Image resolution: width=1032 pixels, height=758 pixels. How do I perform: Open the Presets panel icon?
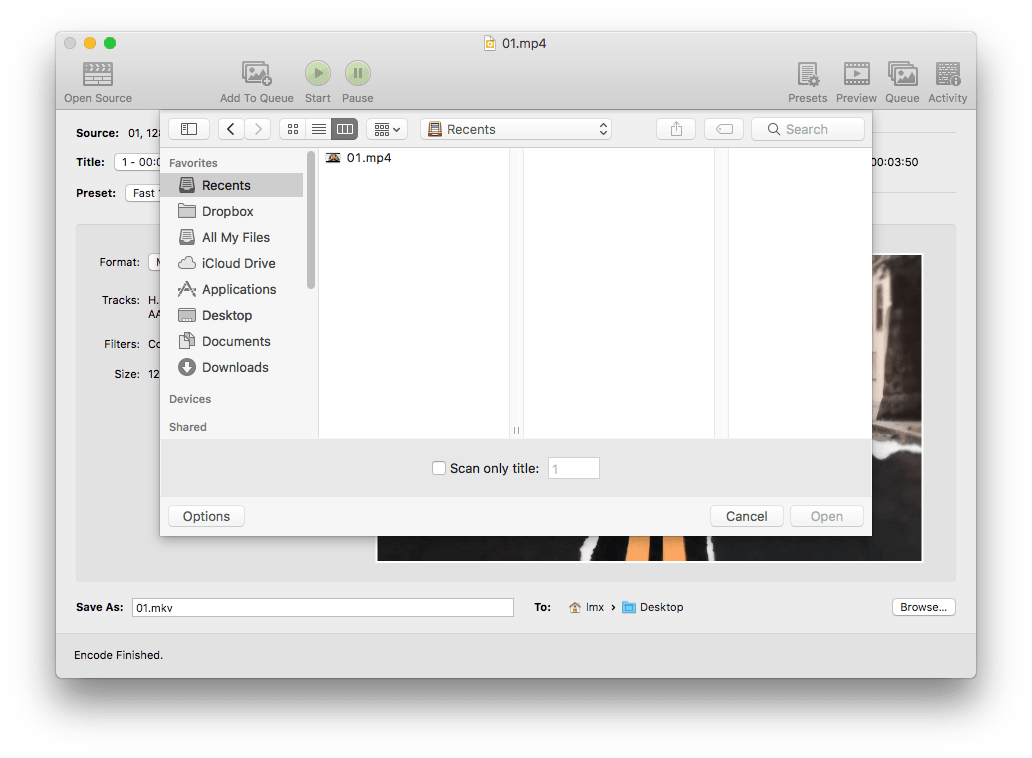tap(807, 74)
